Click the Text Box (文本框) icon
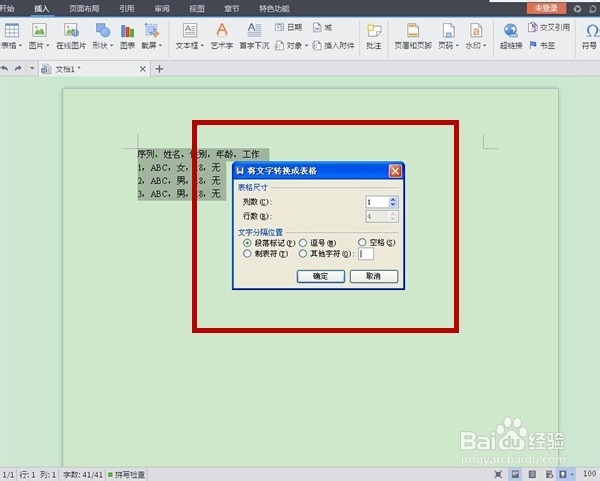Screen dimensions: 600x481 (x=190, y=31)
